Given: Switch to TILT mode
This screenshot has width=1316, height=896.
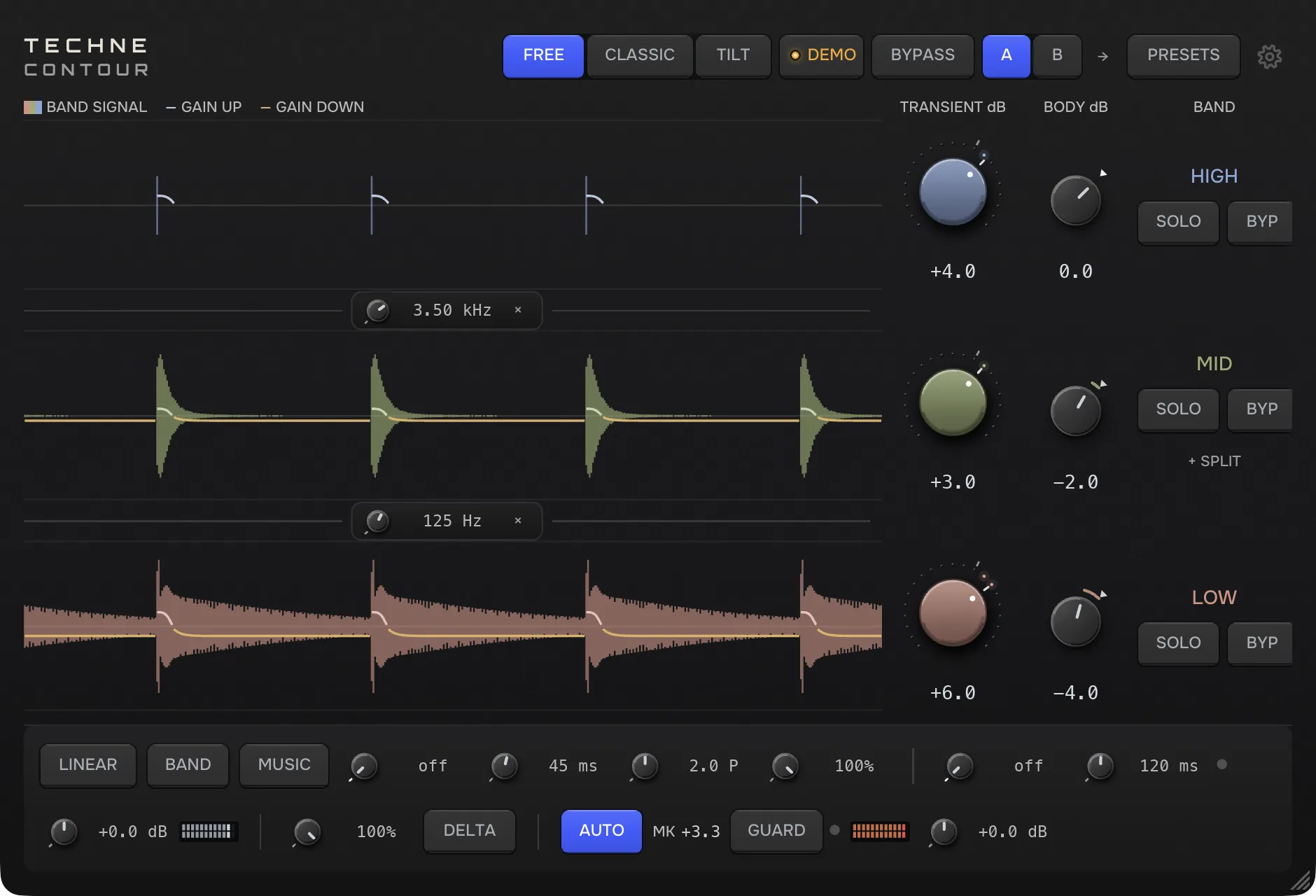Looking at the screenshot, I should pyautogui.click(x=733, y=56).
